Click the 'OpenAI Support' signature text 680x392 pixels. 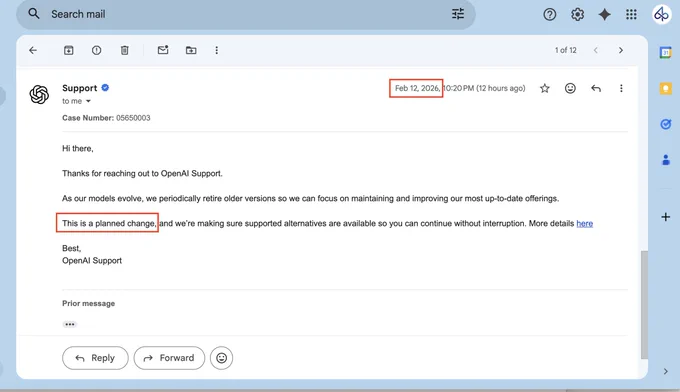[x=92, y=261]
